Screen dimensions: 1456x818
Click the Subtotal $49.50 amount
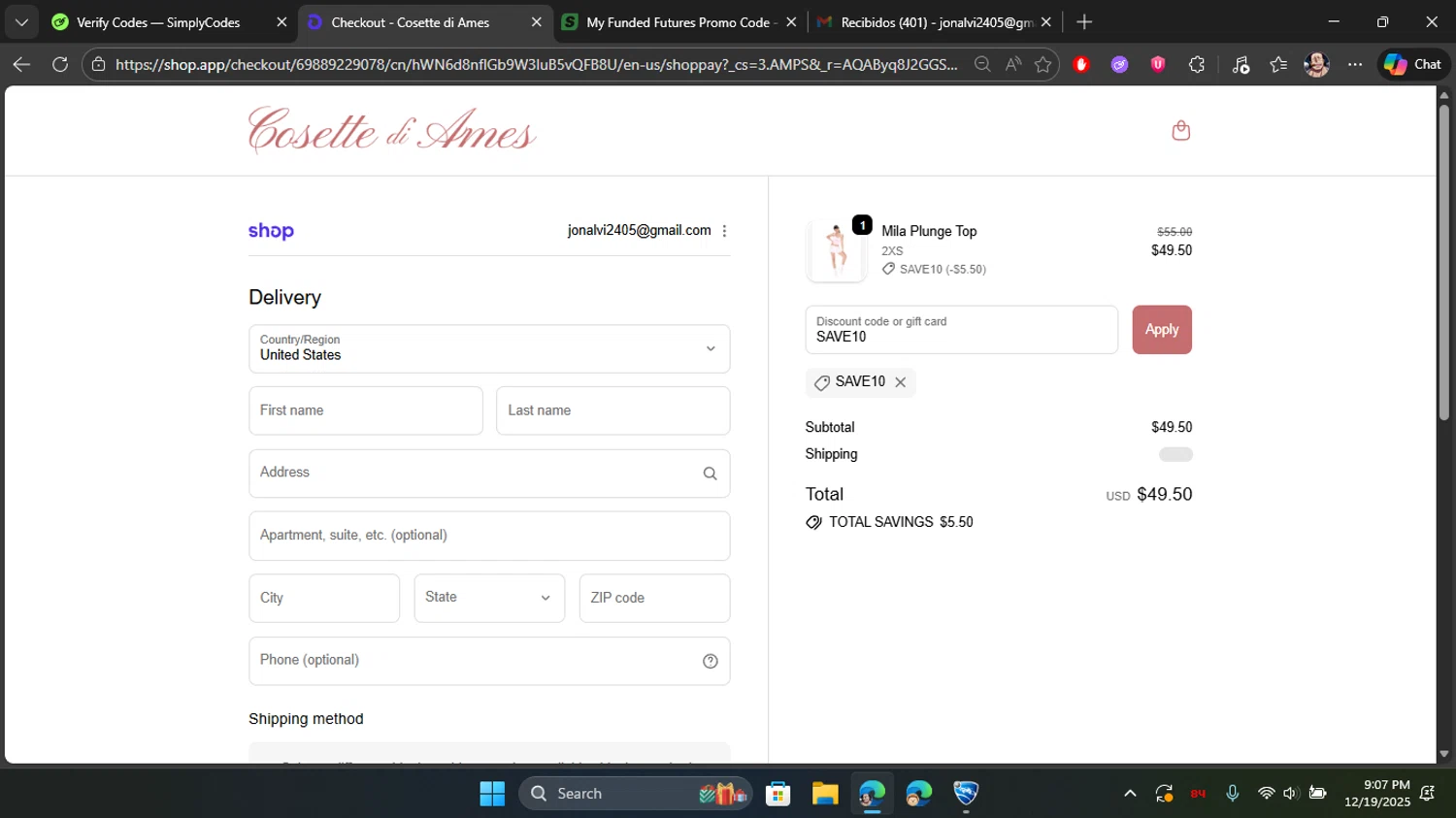click(x=1172, y=427)
